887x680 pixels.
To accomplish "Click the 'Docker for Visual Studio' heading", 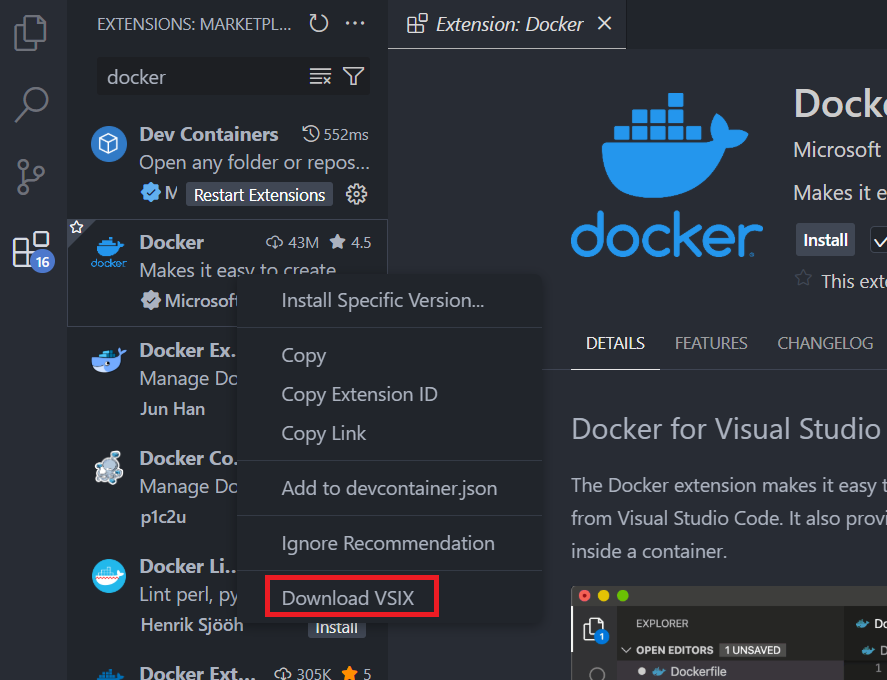I will click(x=726, y=428).
